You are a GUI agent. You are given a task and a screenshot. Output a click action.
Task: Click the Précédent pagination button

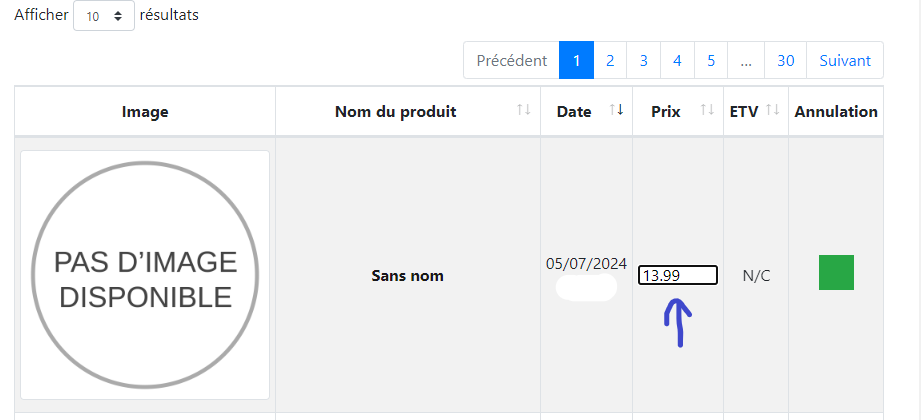511,60
